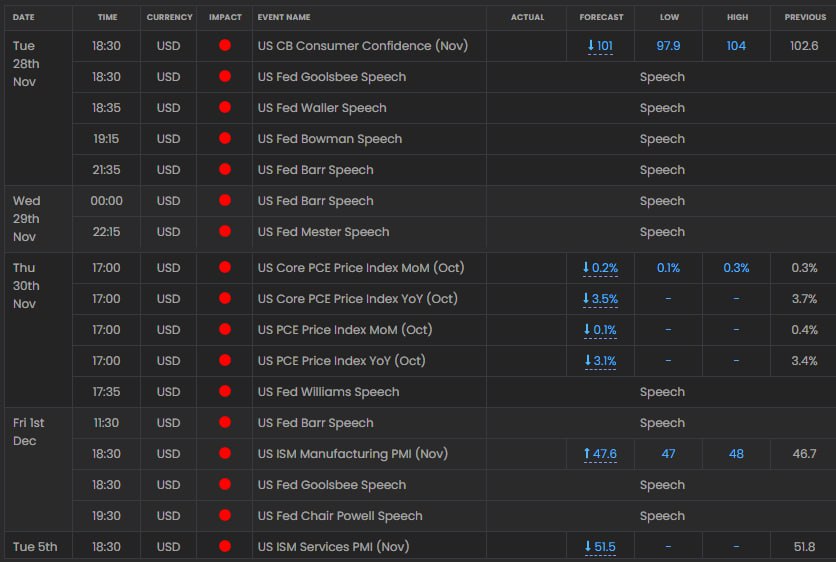
Task: Click the red impact dot for US Core PCE Price Index MoM
Action: (x=225, y=268)
